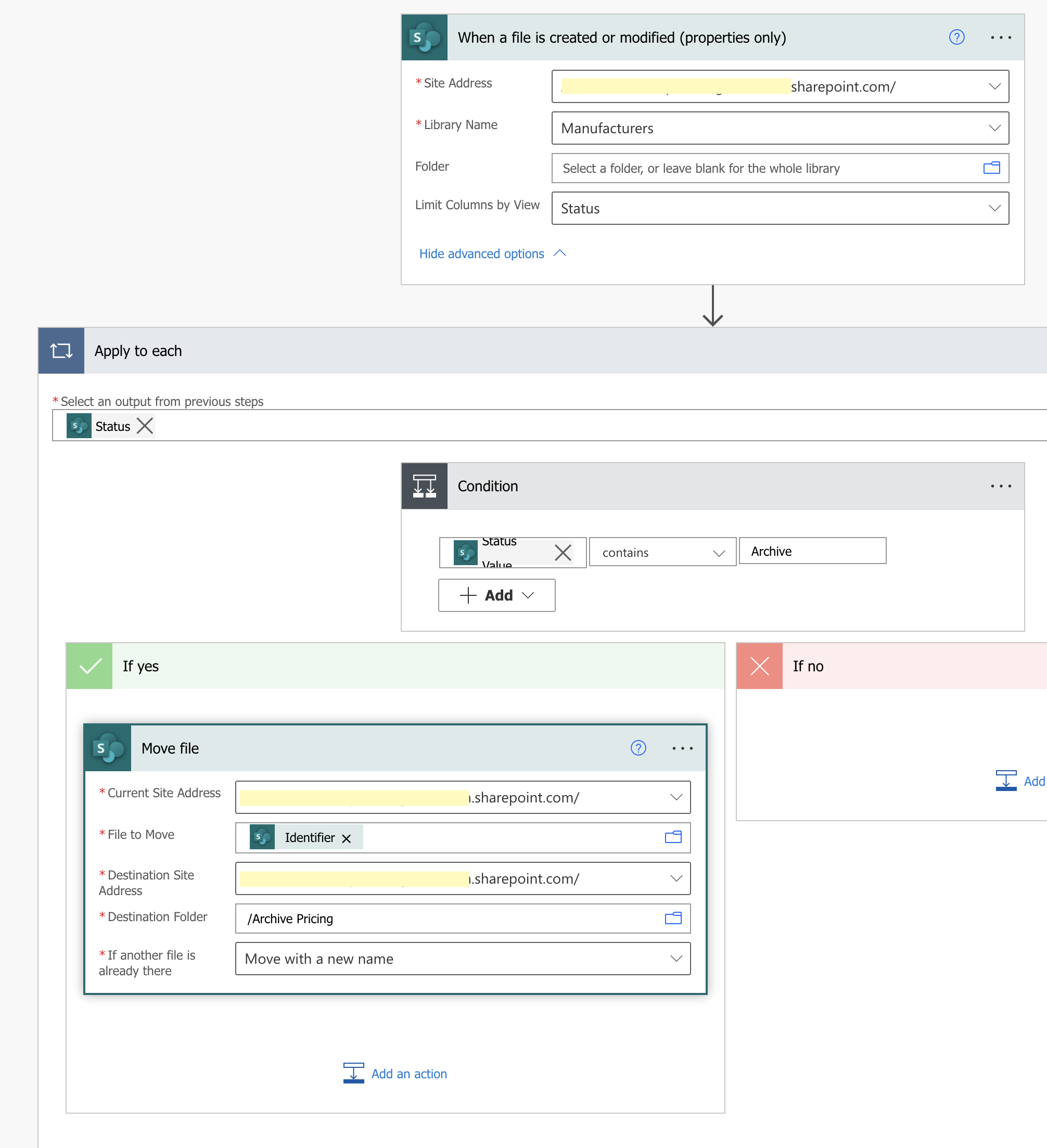
Task: Click the If yes branch checkmark icon
Action: [x=89, y=666]
